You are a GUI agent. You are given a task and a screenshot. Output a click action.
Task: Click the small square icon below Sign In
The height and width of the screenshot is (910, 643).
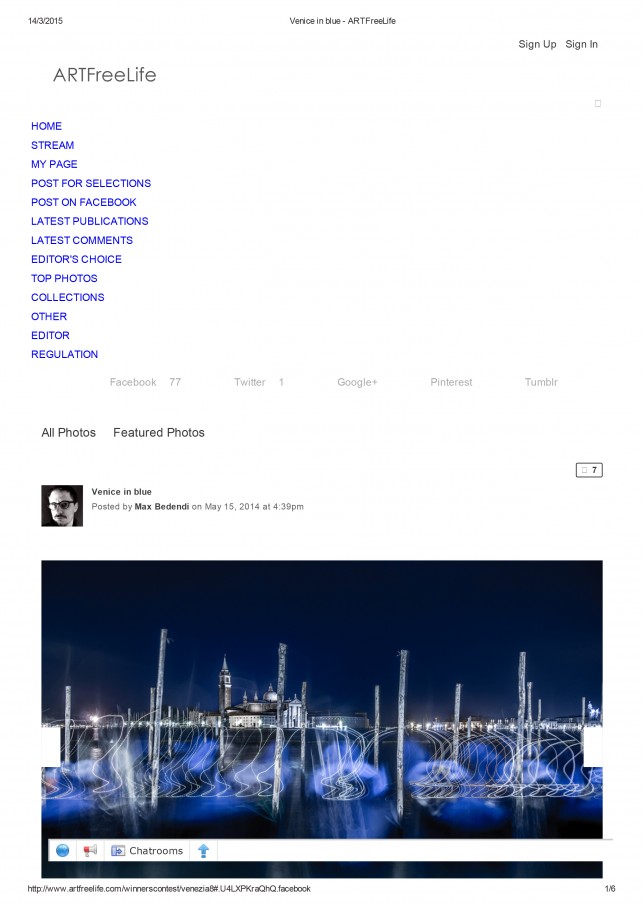pyautogui.click(x=598, y=103)
